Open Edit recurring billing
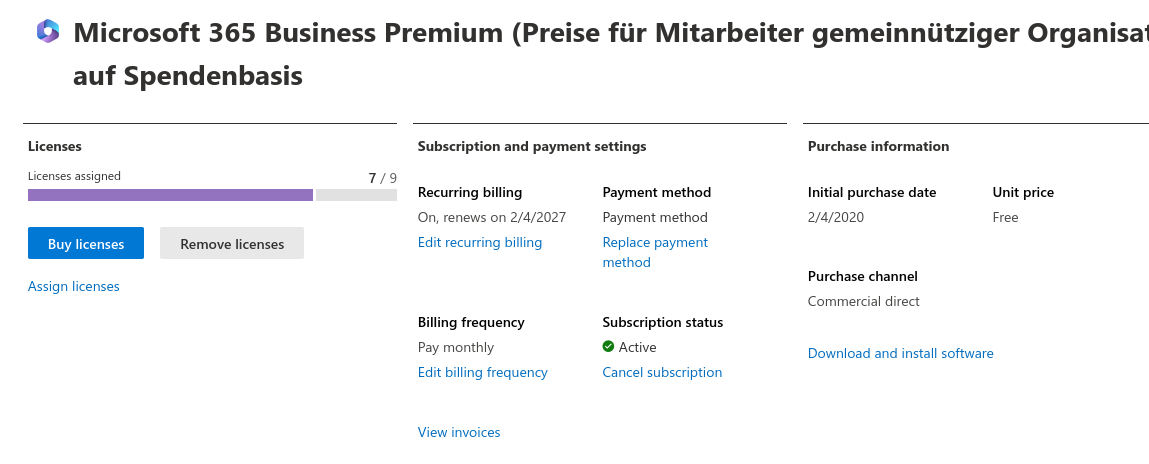 480,243
